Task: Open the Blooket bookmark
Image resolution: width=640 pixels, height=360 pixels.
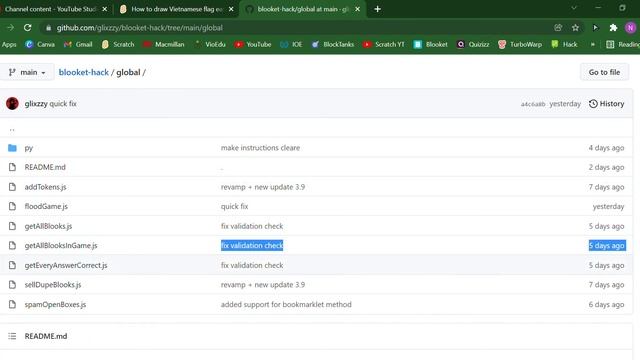Action: (x=431, y=44)
